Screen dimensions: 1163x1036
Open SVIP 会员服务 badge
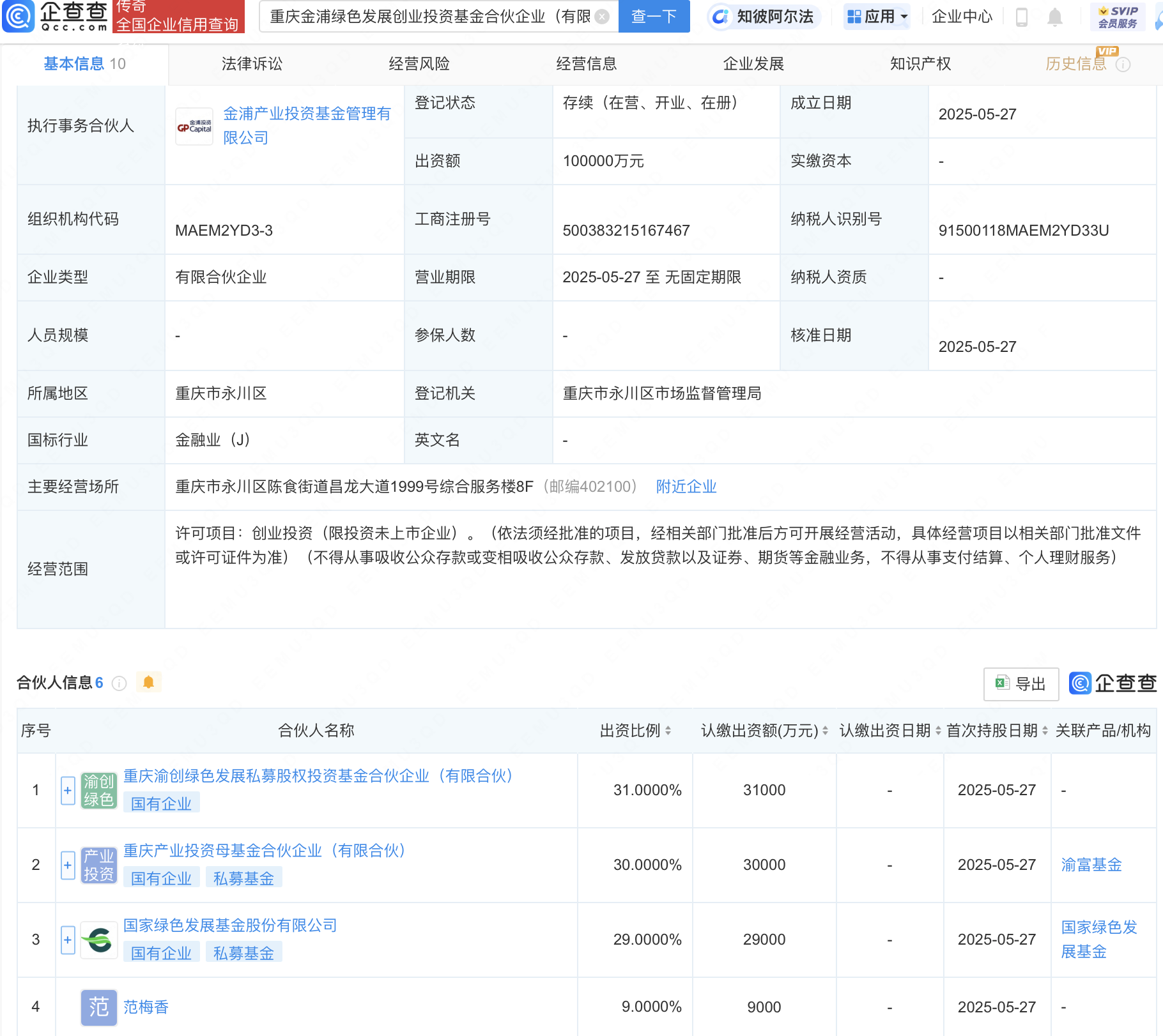click(1118, 17)
